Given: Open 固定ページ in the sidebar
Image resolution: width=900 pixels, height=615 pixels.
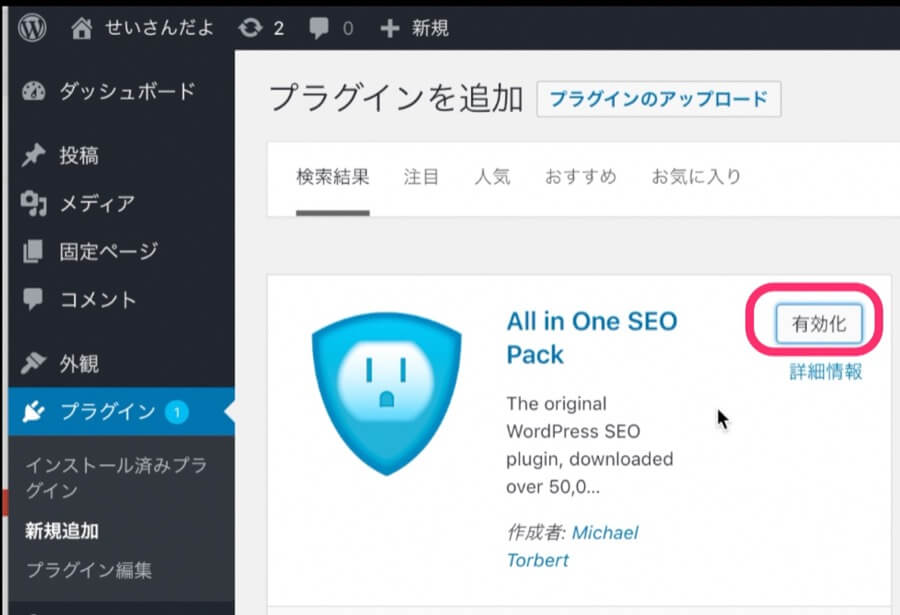Looking at the screenshot, I should (107, 251).
